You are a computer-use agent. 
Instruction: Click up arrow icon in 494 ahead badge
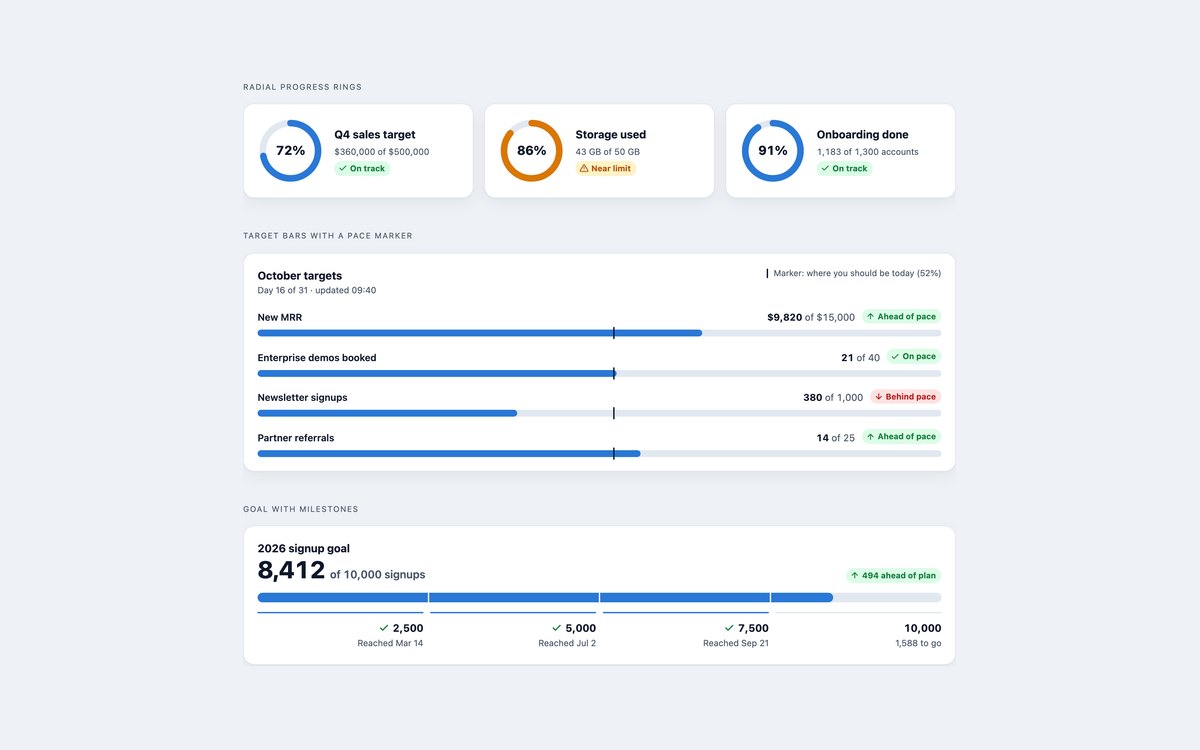855,576
